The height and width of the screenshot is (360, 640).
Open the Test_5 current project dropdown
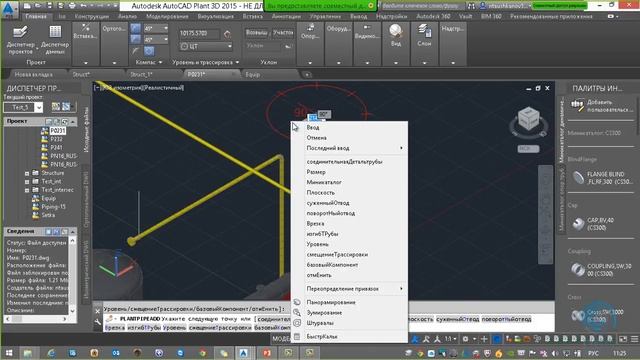(x=38, y=107)
